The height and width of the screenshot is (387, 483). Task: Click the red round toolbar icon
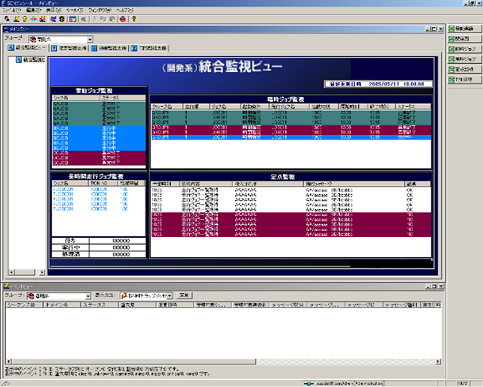[x=123, y=19]
